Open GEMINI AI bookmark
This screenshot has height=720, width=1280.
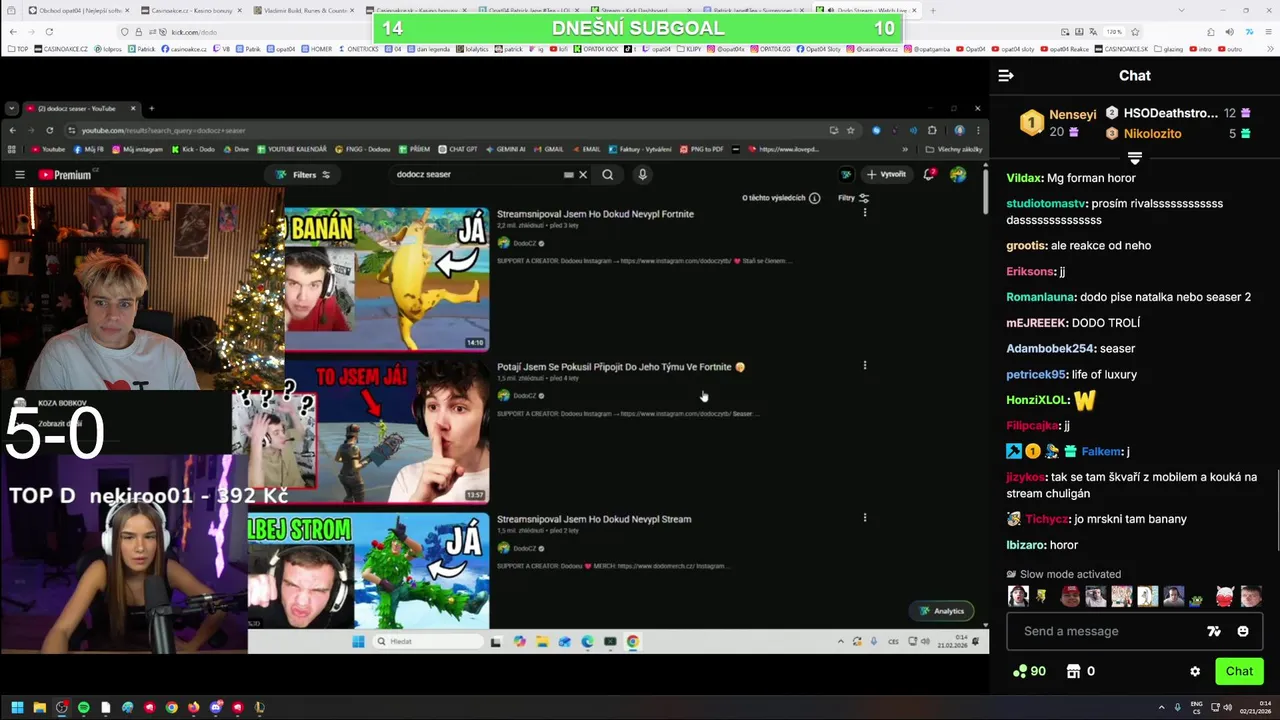pyautogui.click(x=505, y=149)
